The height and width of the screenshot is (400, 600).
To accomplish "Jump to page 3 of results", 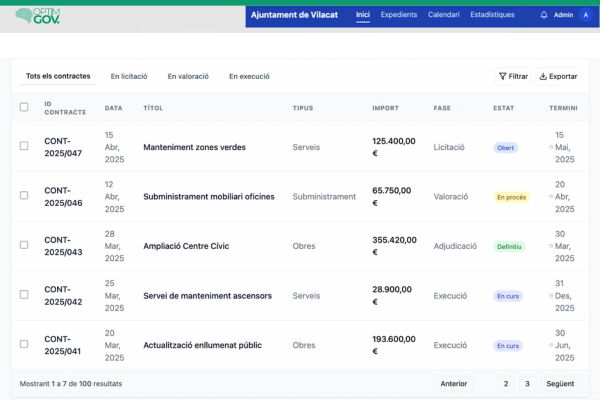I will pyautogui.click(x=527, y=383).
